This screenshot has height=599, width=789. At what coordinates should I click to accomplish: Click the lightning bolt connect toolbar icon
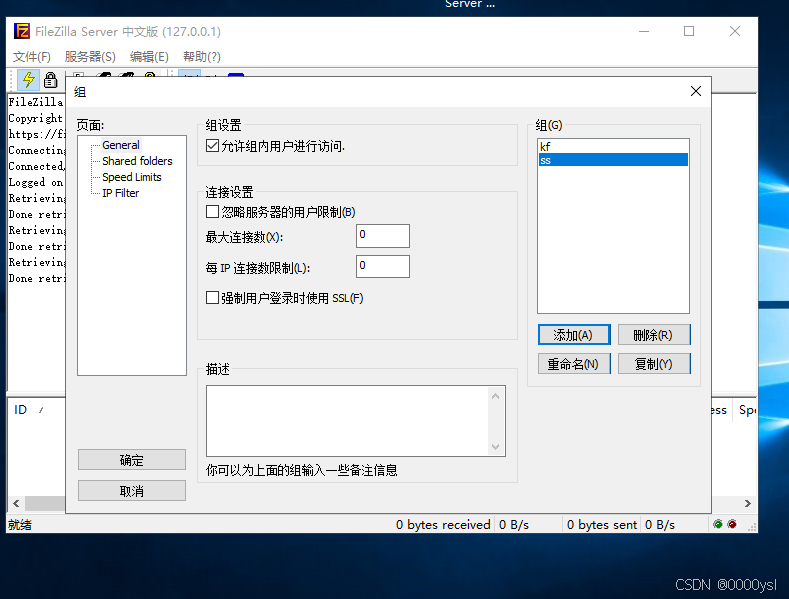(x=28, y=80)
